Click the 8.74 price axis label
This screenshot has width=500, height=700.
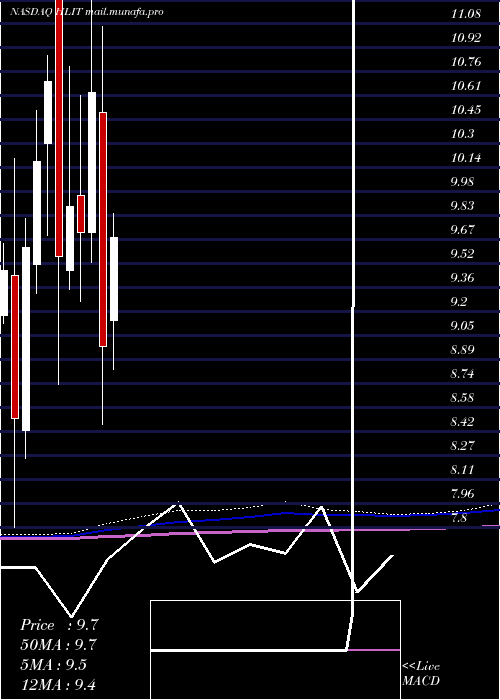point(463,374)
